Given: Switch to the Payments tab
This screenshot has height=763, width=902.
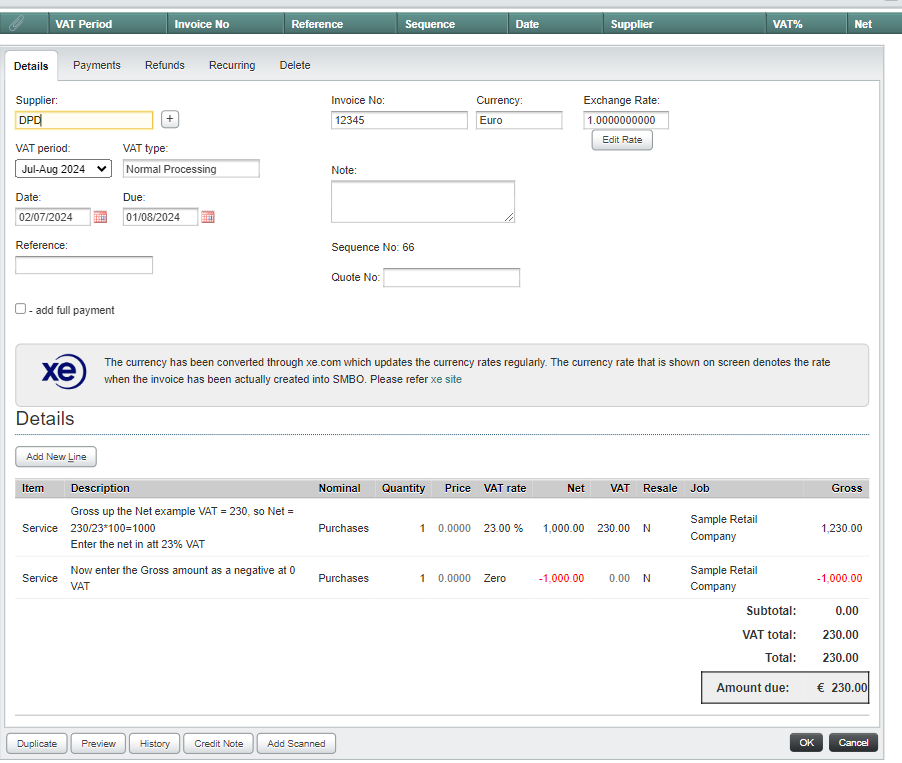Looking at the screenshot, I should (97, 65).
